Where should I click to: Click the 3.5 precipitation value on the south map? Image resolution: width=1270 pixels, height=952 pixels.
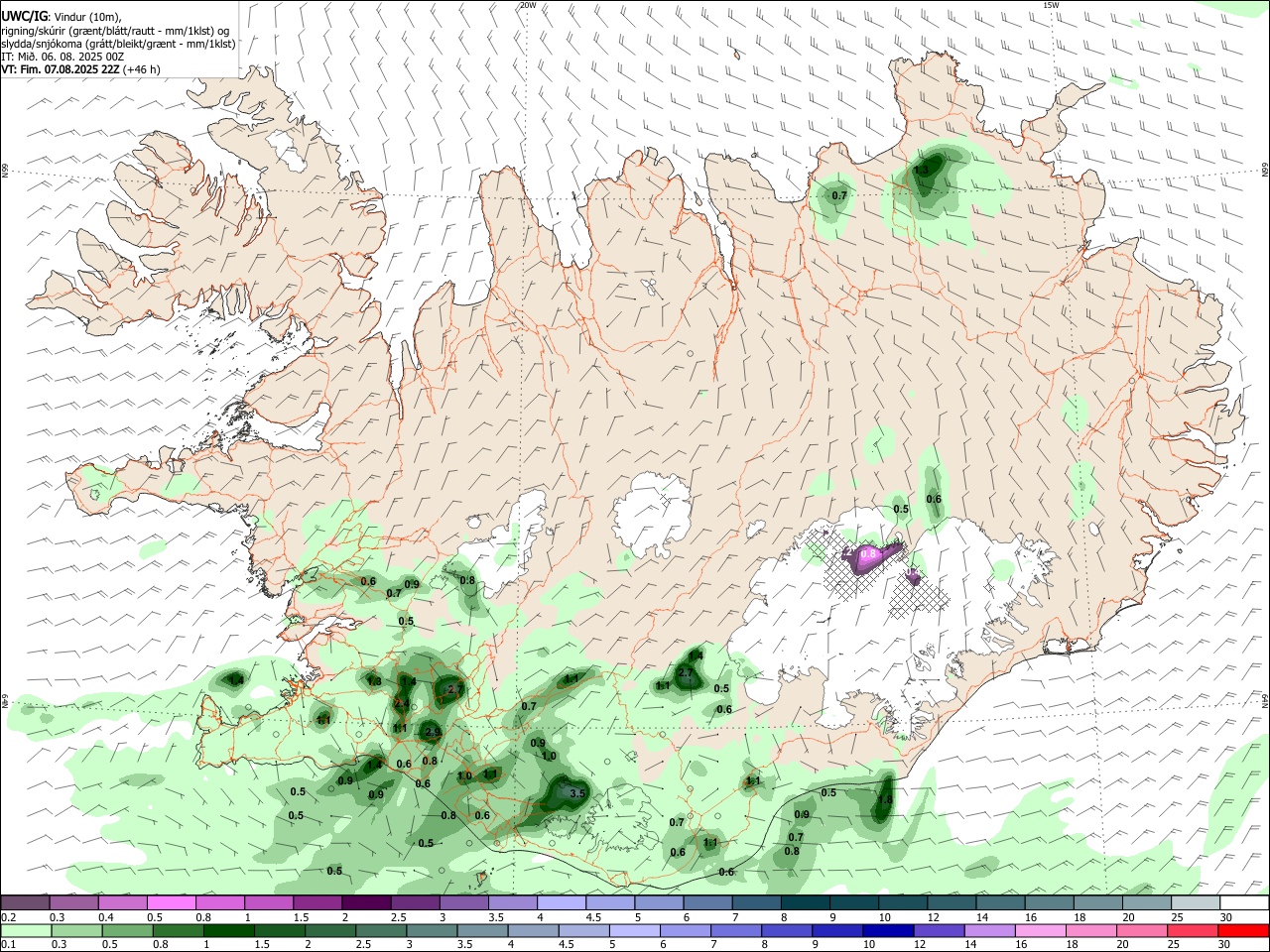pos(578,793)
